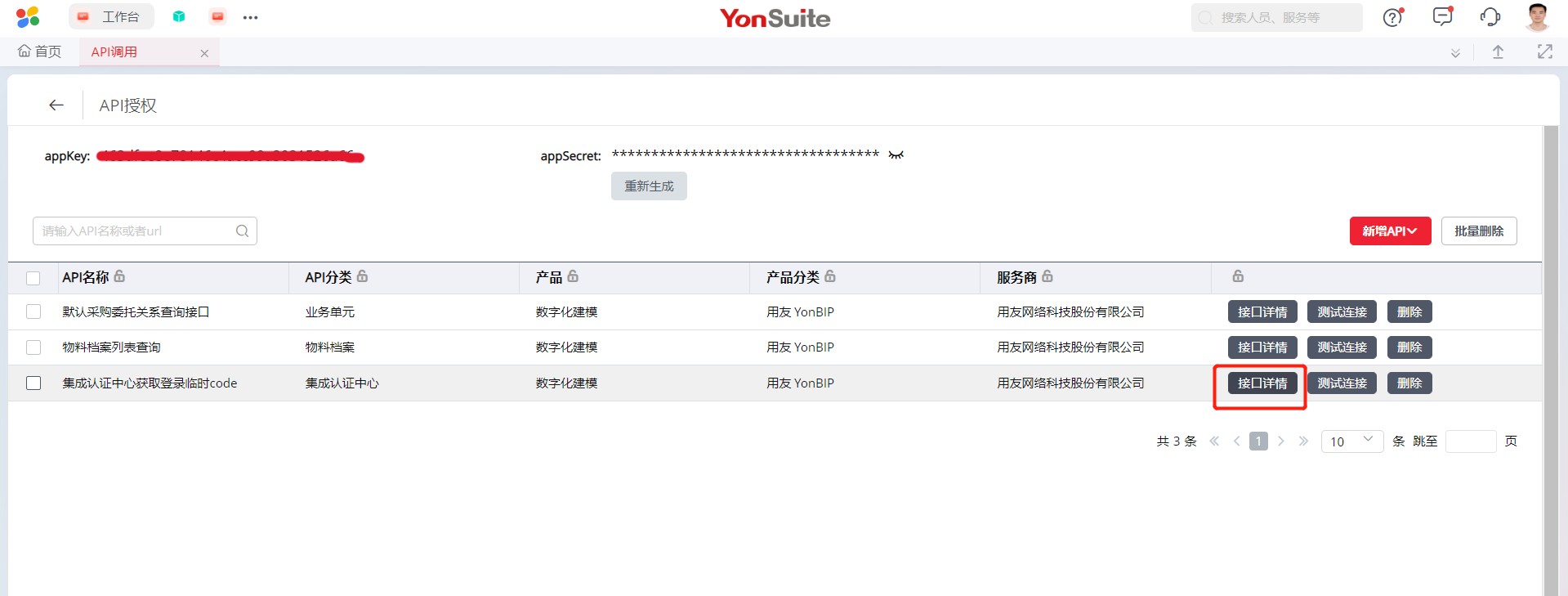
Task: Click the 重新生成 button
Action: pyautogui.click(x=649, y=186)
